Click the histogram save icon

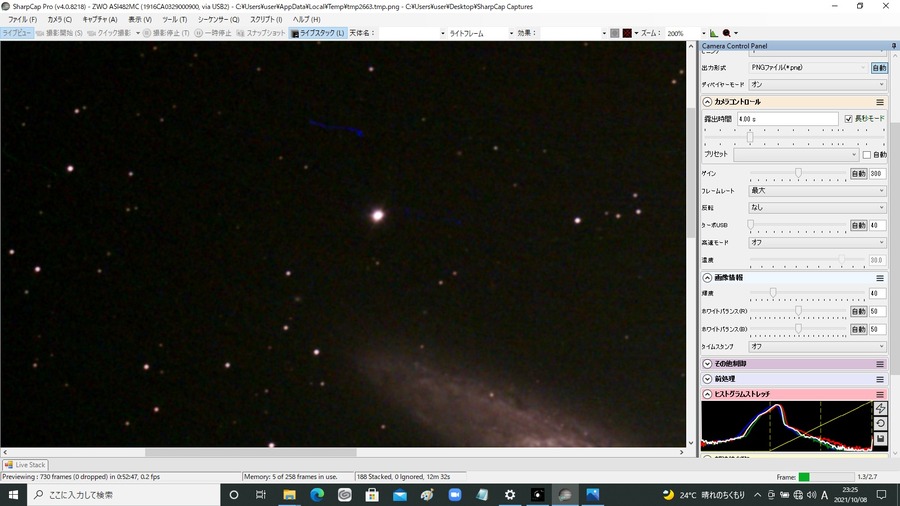coord(880,439)
